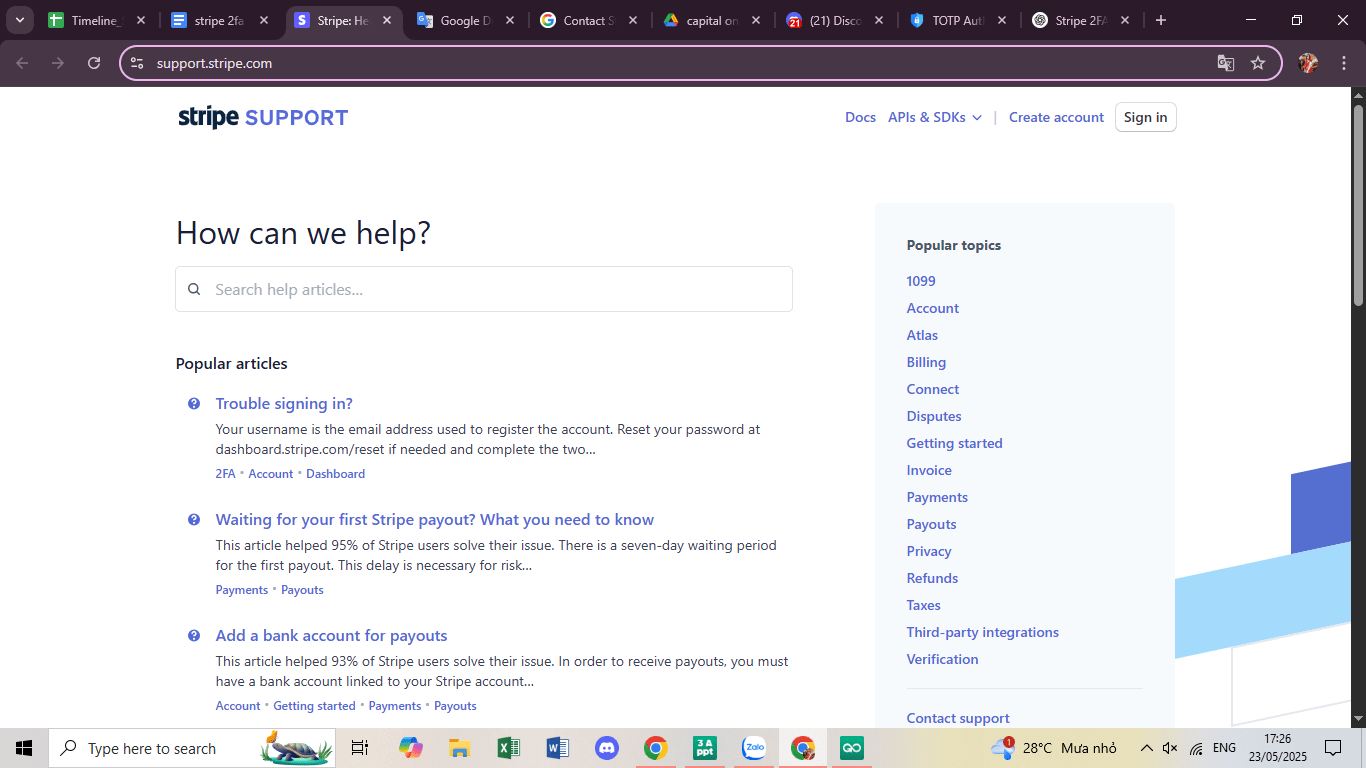Open Third-party integrations topic
This screenshot has width=1366, height=768.
pyautogui.click(x=983, y=632)
